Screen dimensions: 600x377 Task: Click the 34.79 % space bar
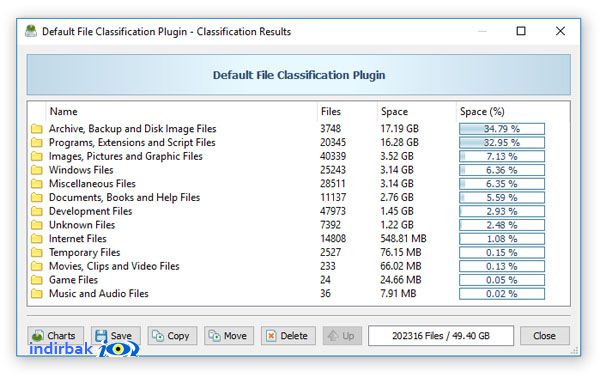click(x=502, y=129)
